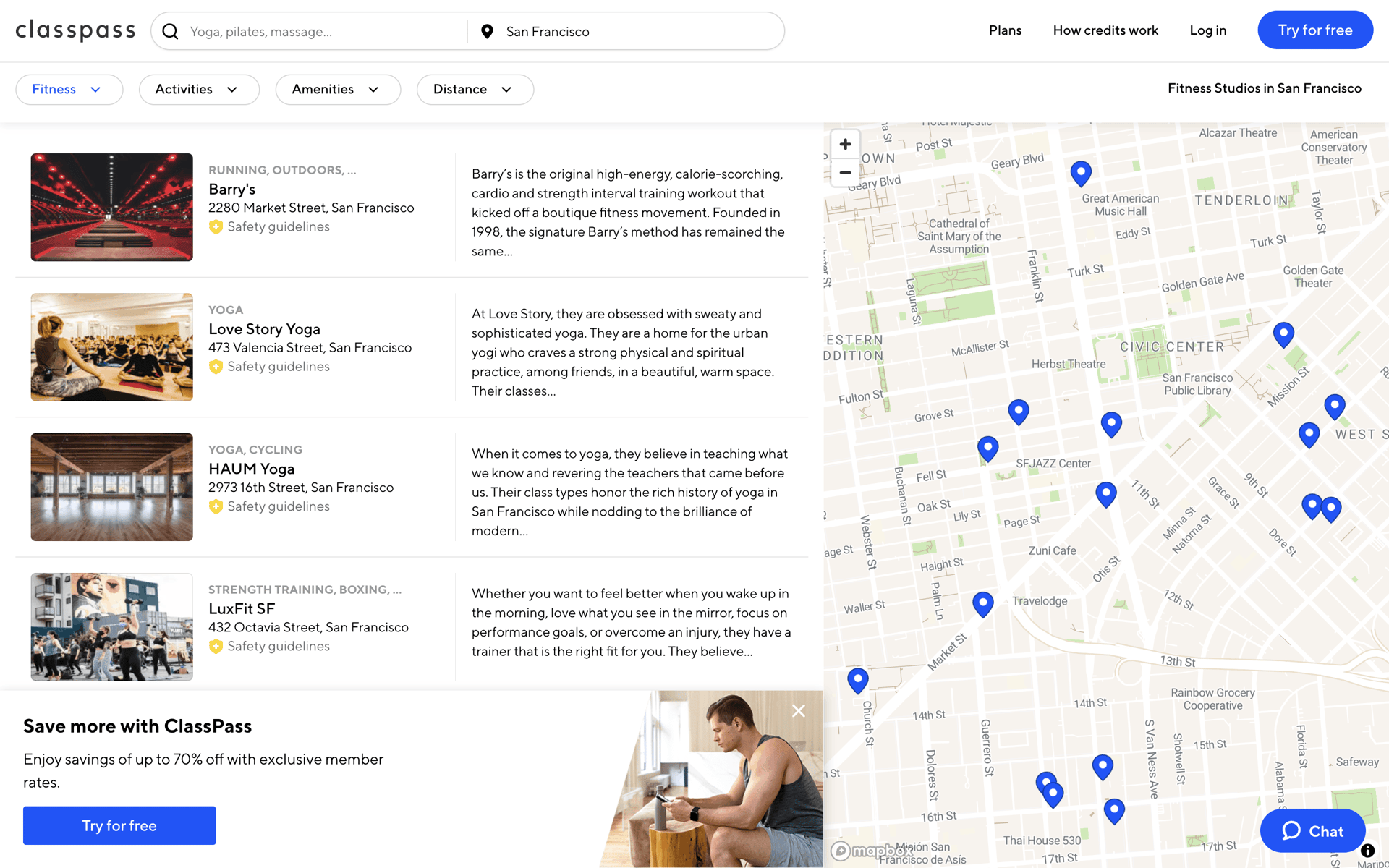
Task: Open the Chat widget
Action: (x=1312, y=831)
